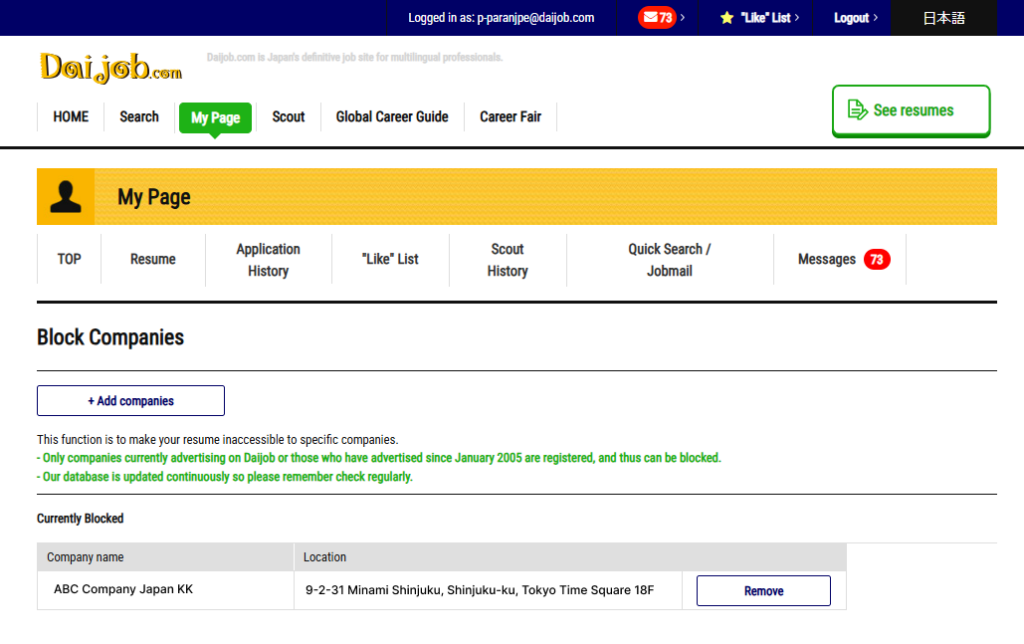Open the Application History tab
The height and width of the screenshot is (644, 1024).
[268, 260]
